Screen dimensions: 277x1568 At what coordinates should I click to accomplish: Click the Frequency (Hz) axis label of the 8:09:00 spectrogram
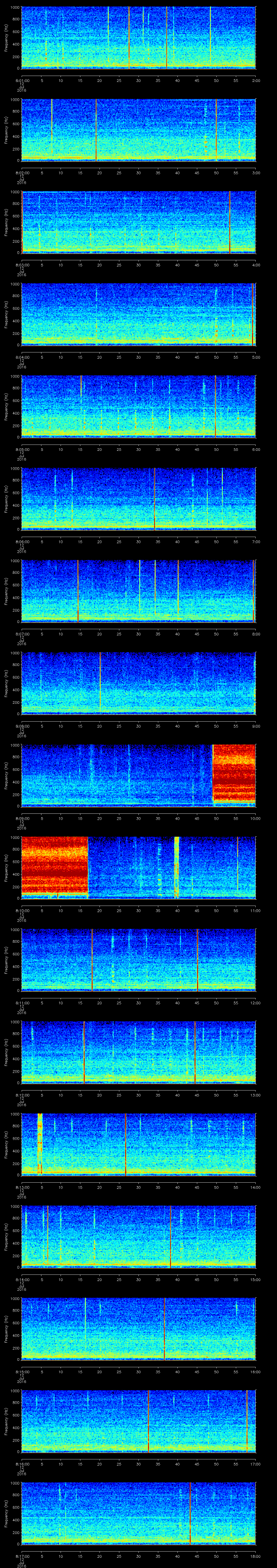(x=6, y=775)
